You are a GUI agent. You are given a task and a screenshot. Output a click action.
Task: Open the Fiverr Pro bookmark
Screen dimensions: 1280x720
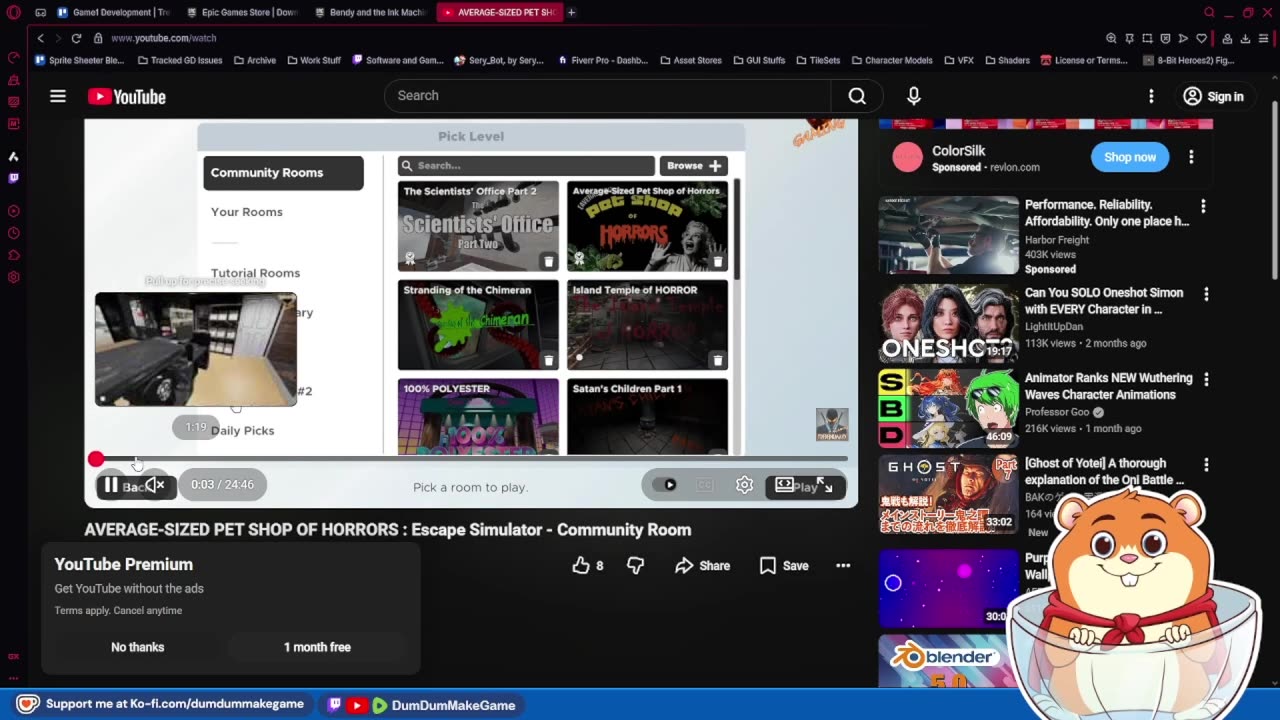(x=603, y=60)
